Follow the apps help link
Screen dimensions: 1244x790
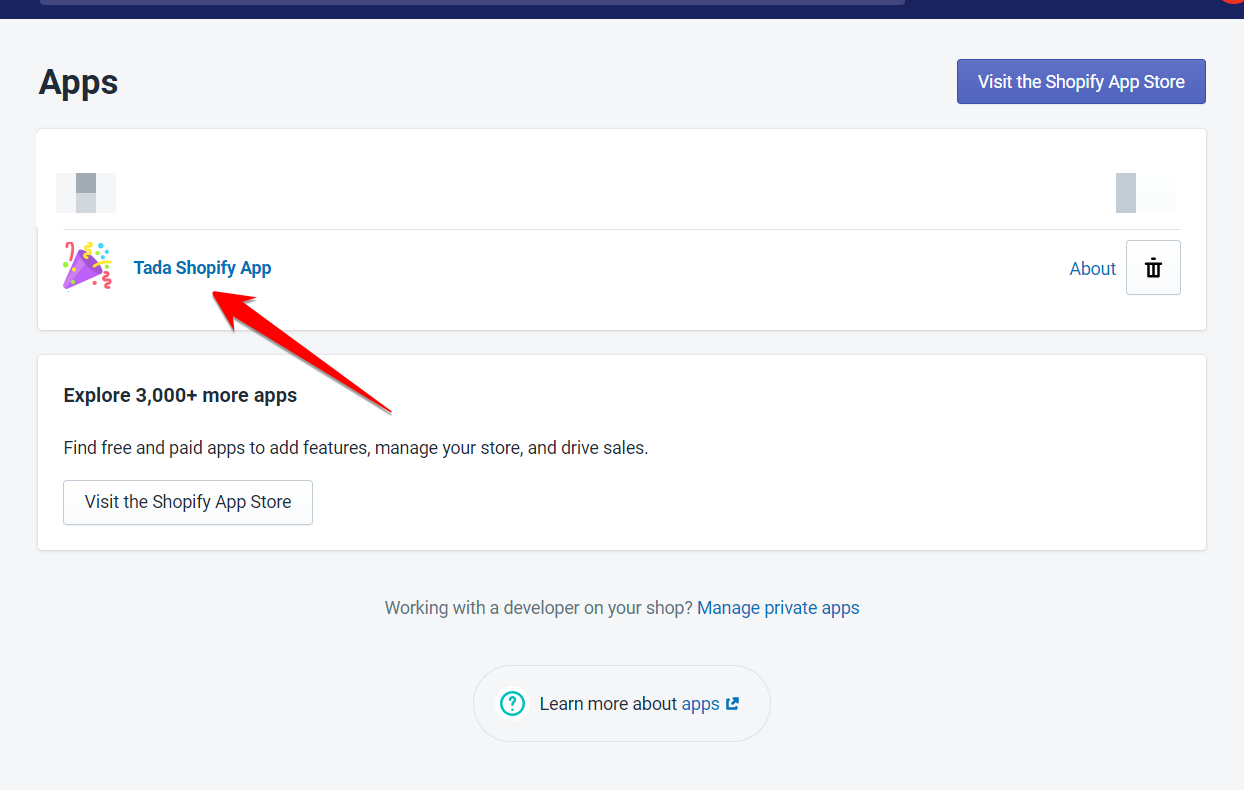point(710,704)
